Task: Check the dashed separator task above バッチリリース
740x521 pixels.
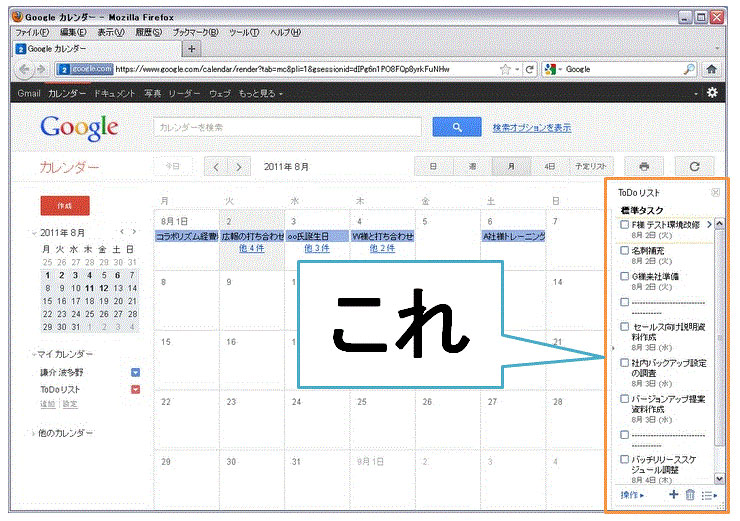Action: click(x=624, y=435)
